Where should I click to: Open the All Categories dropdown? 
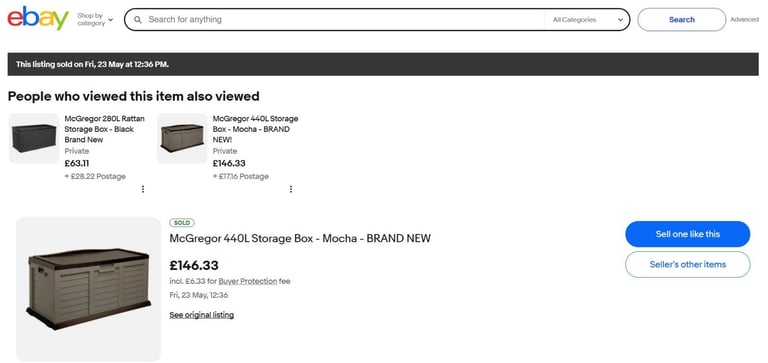(587, 20)
